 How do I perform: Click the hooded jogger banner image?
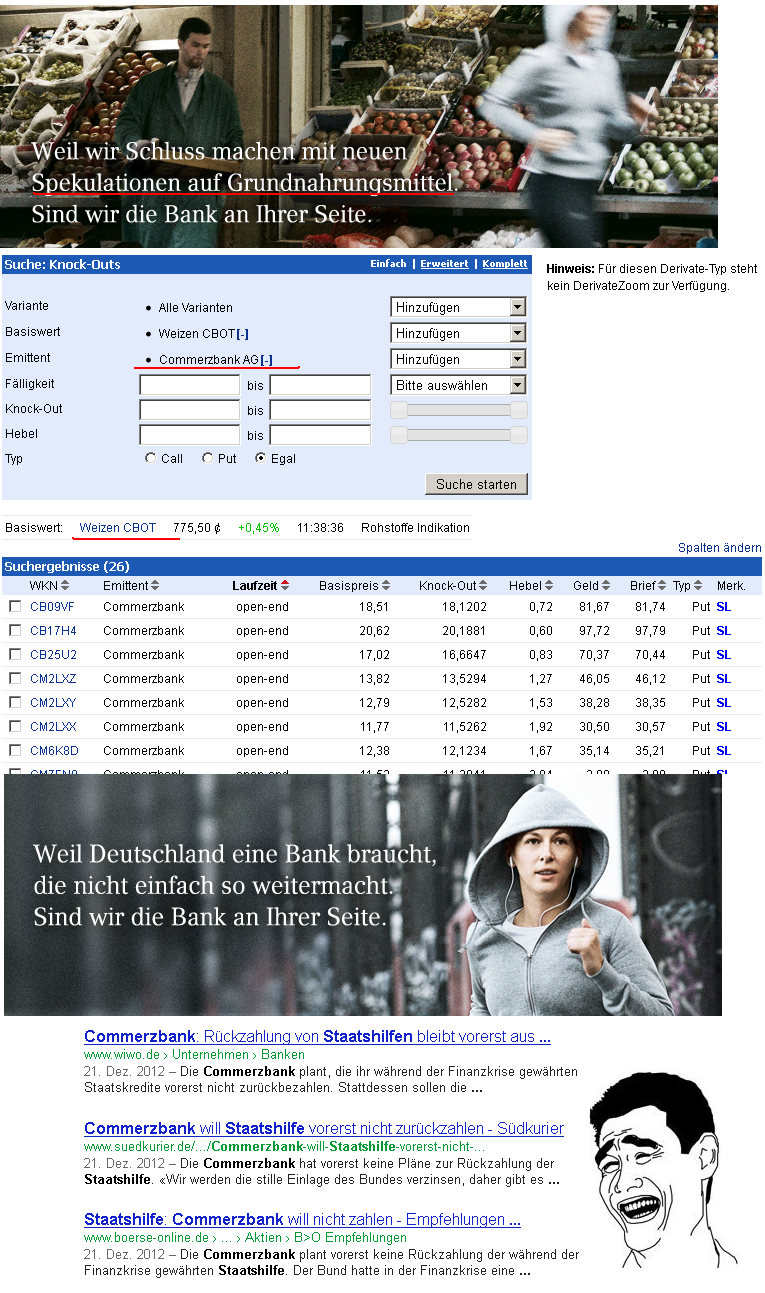363,895
